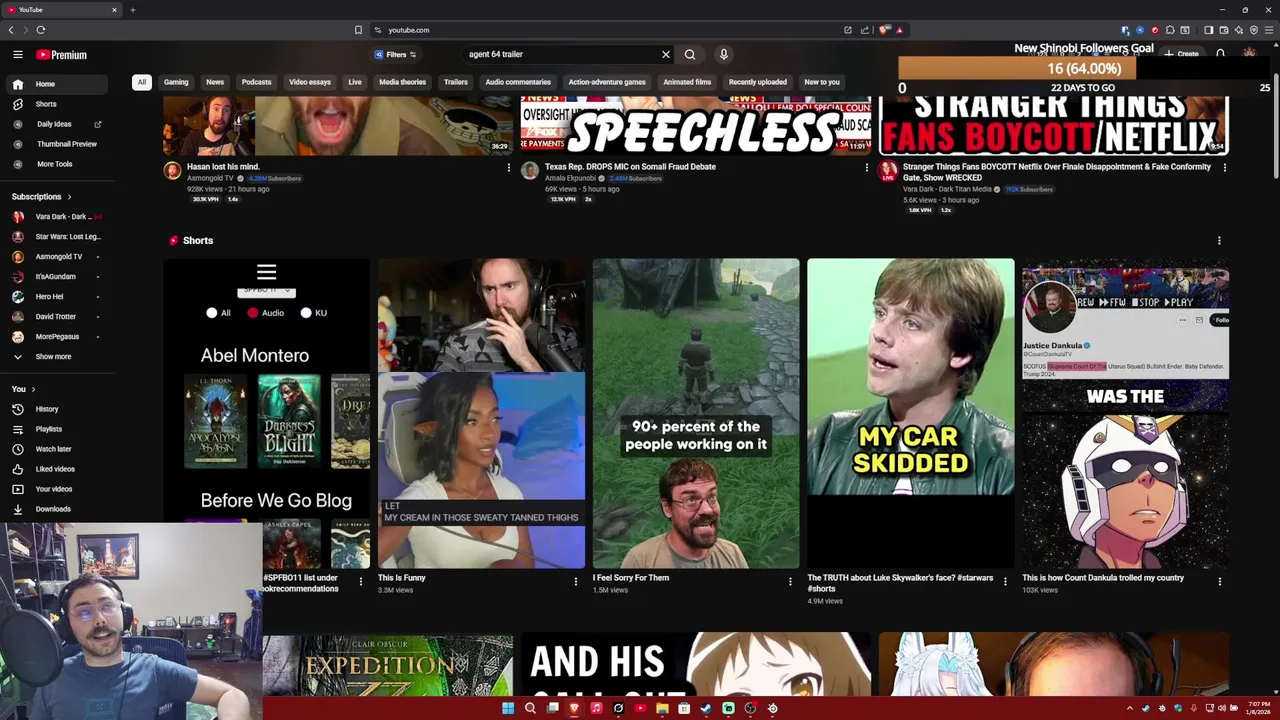This screenshot has height=720, width=1280.
Task: Open Asmongold TV subscription
Action: [x=58, y=257]
